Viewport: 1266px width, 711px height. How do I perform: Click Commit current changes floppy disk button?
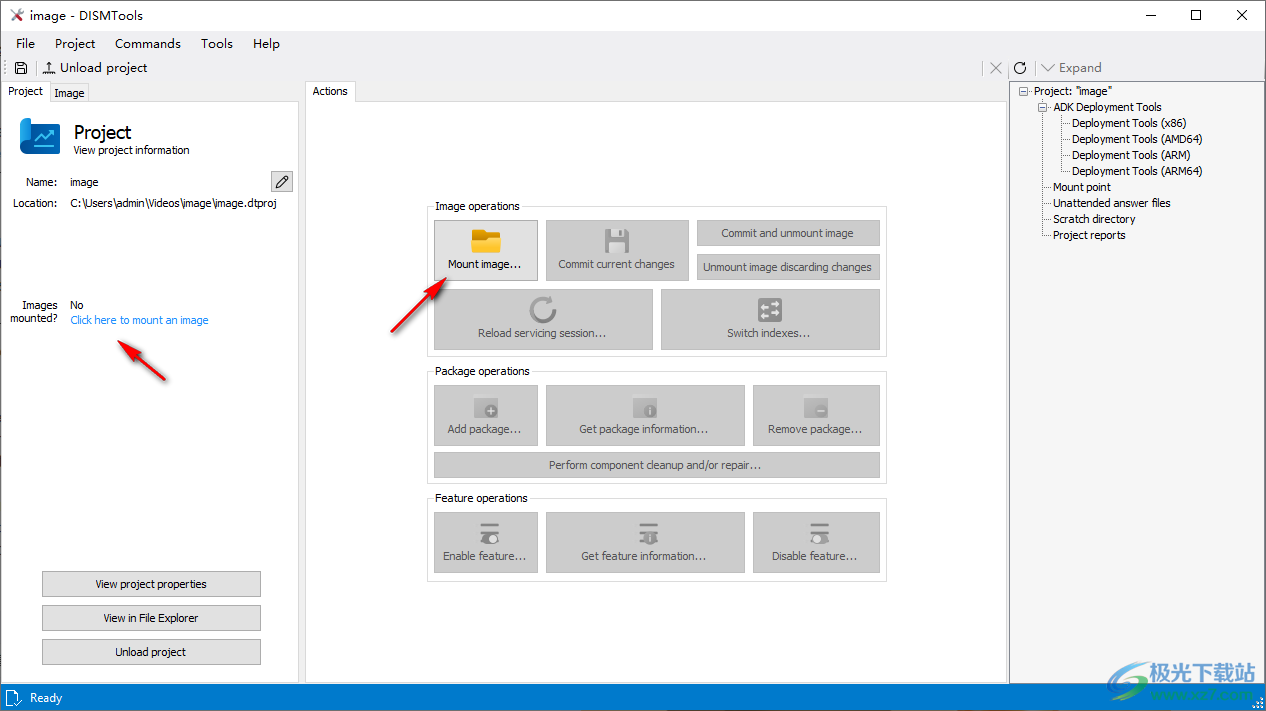tap(616, 250)
